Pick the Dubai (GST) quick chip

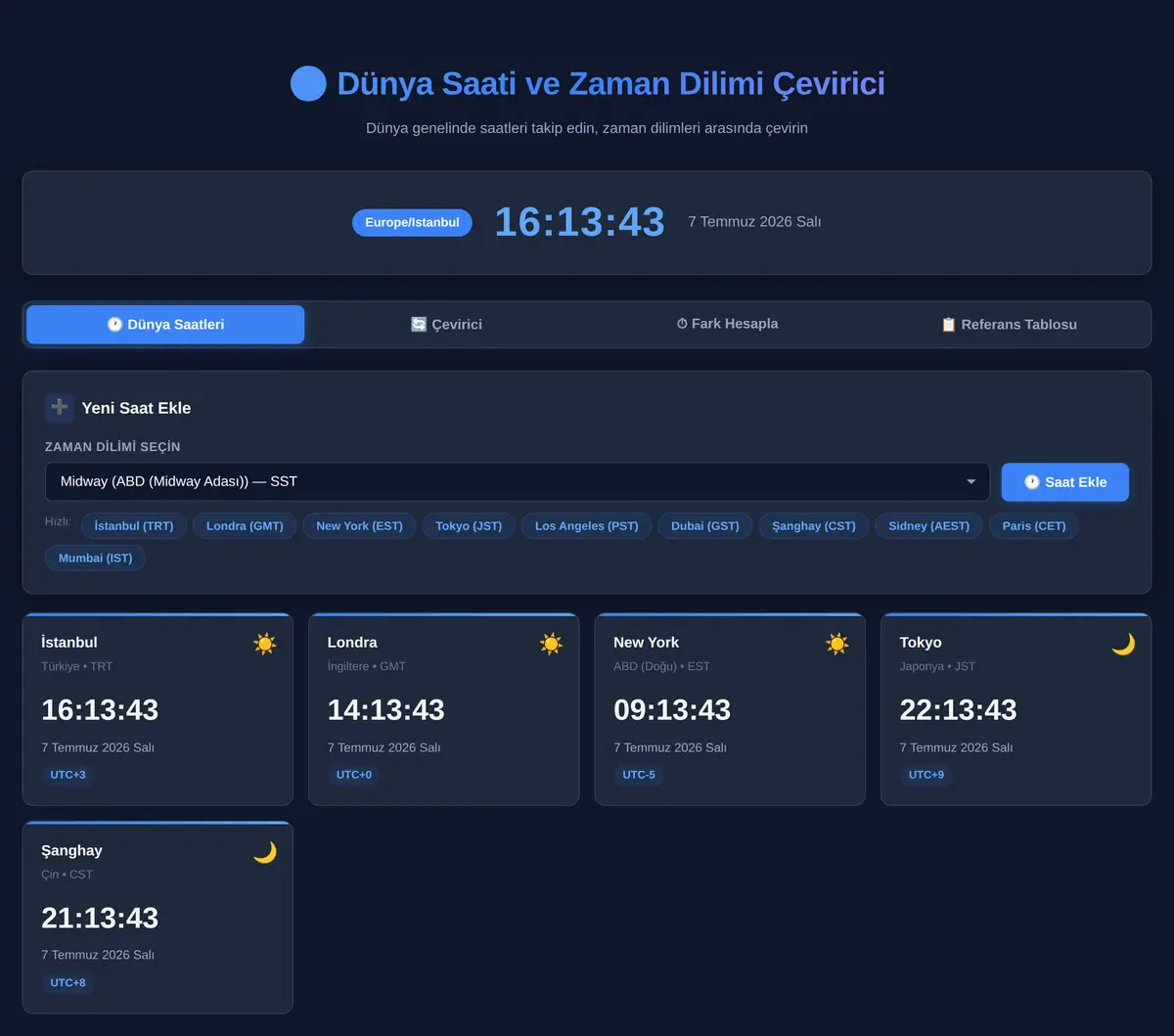[705, 526]
